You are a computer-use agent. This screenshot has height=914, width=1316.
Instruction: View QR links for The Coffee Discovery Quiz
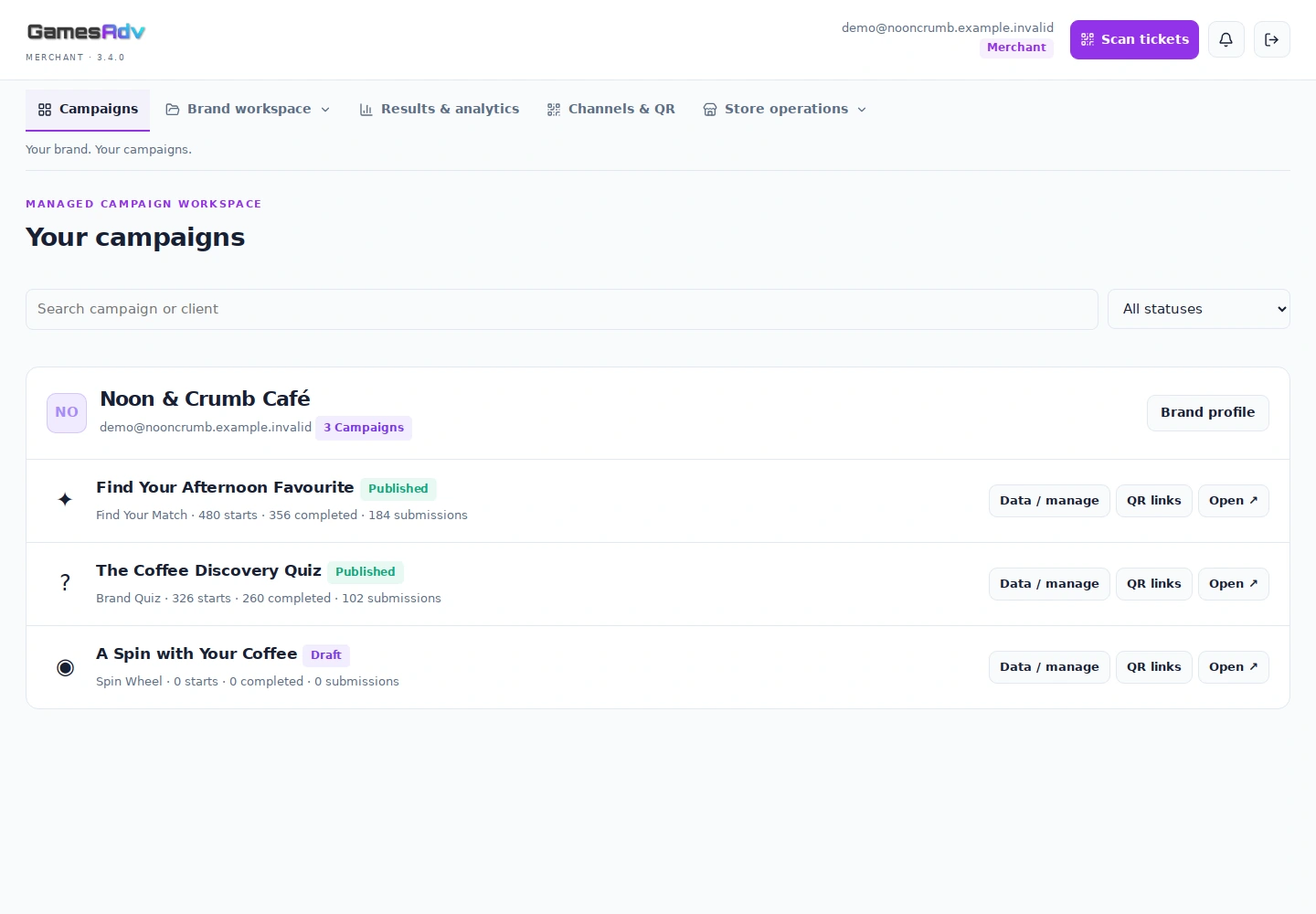(x=1154, y=584)
